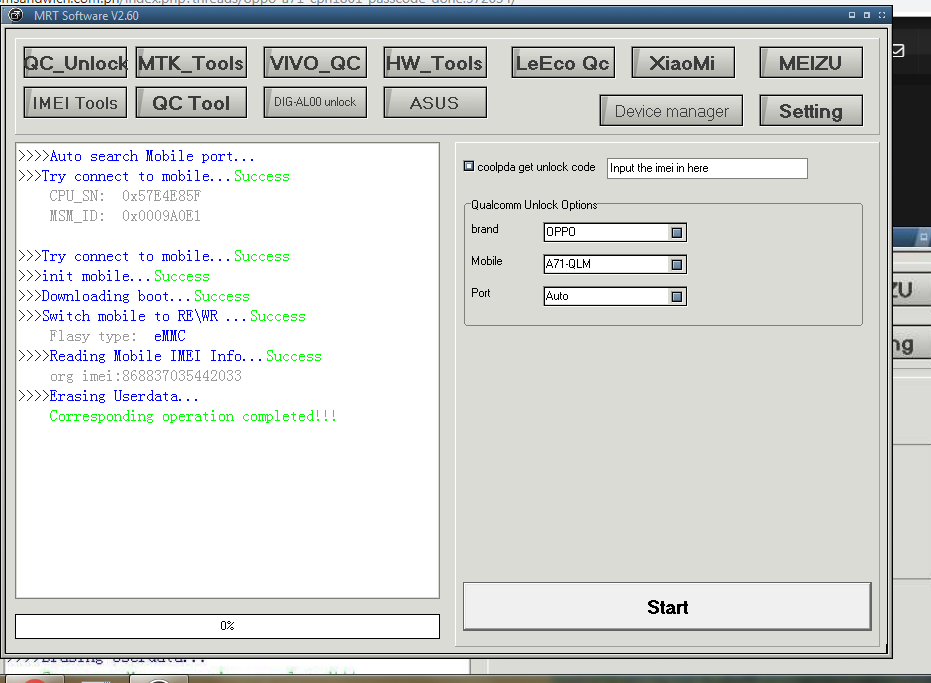Minimize the MRT Software window

[852, 15]
